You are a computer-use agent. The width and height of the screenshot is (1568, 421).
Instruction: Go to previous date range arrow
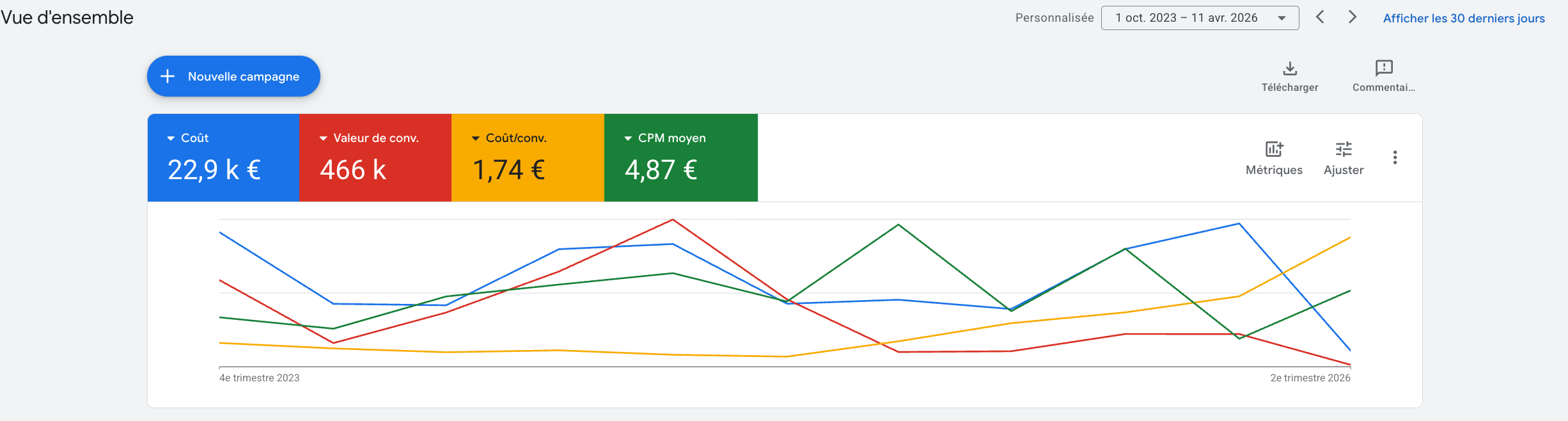click(1320, 17)
